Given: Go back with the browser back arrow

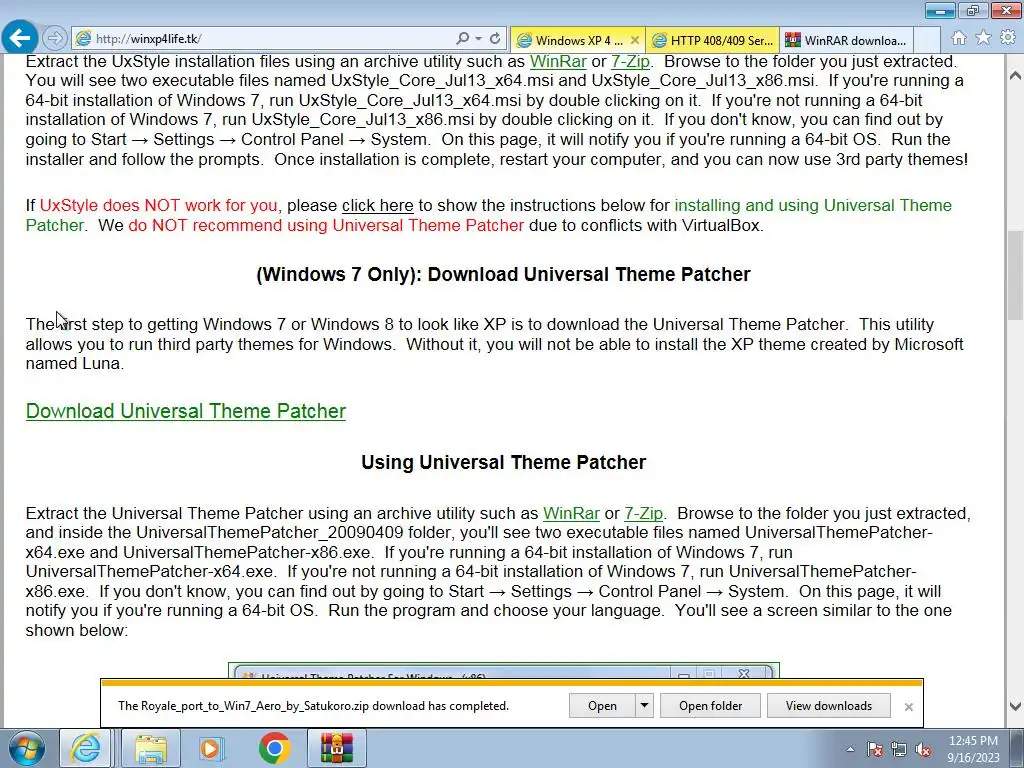Looking at the screenshot, I should point(20,38).
